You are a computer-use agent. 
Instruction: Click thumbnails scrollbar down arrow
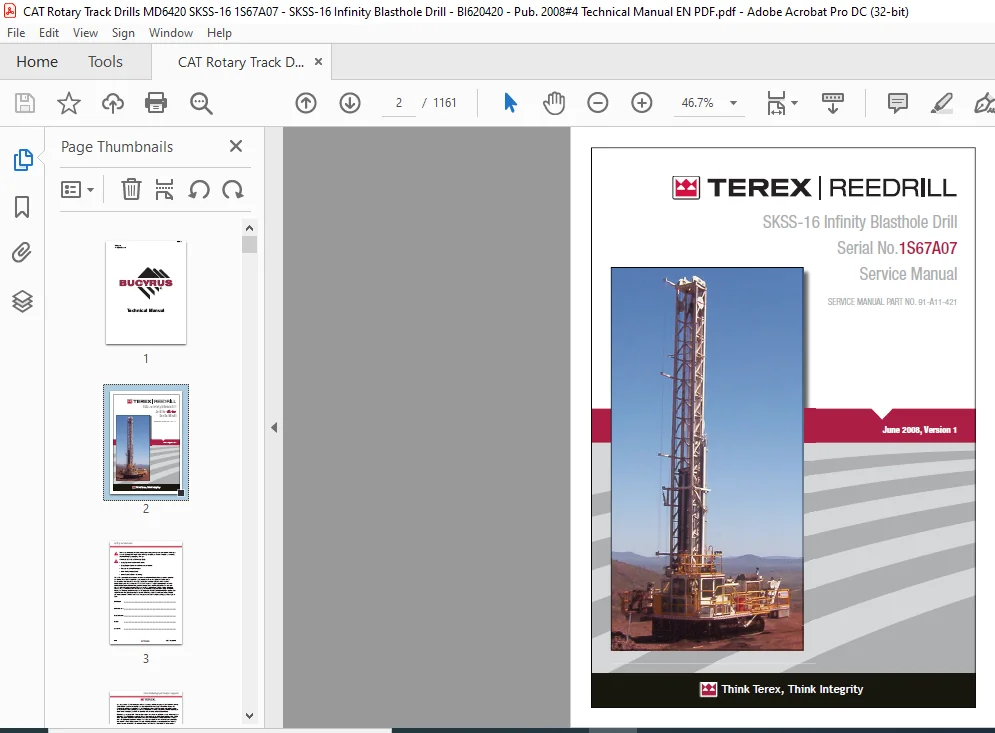coord(249,716)
